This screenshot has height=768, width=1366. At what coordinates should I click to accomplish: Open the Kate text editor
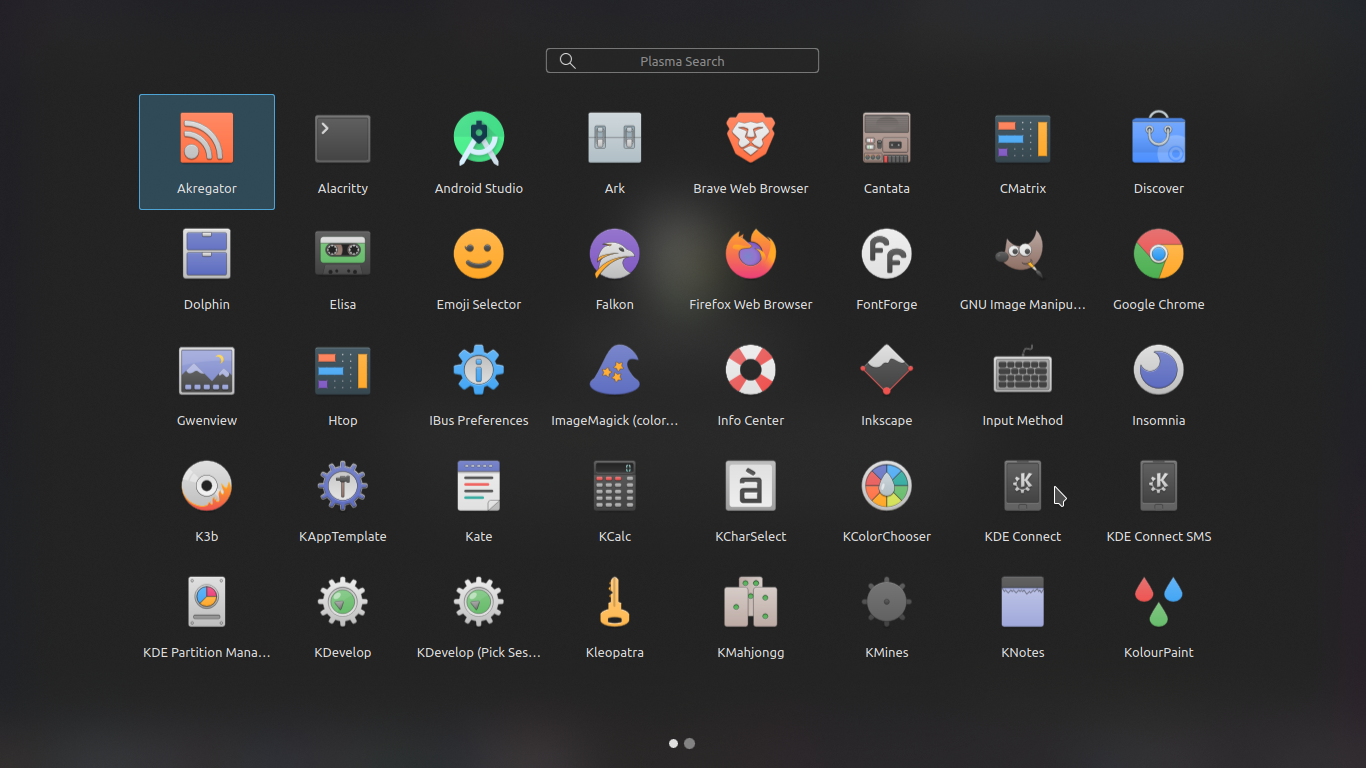479,500
